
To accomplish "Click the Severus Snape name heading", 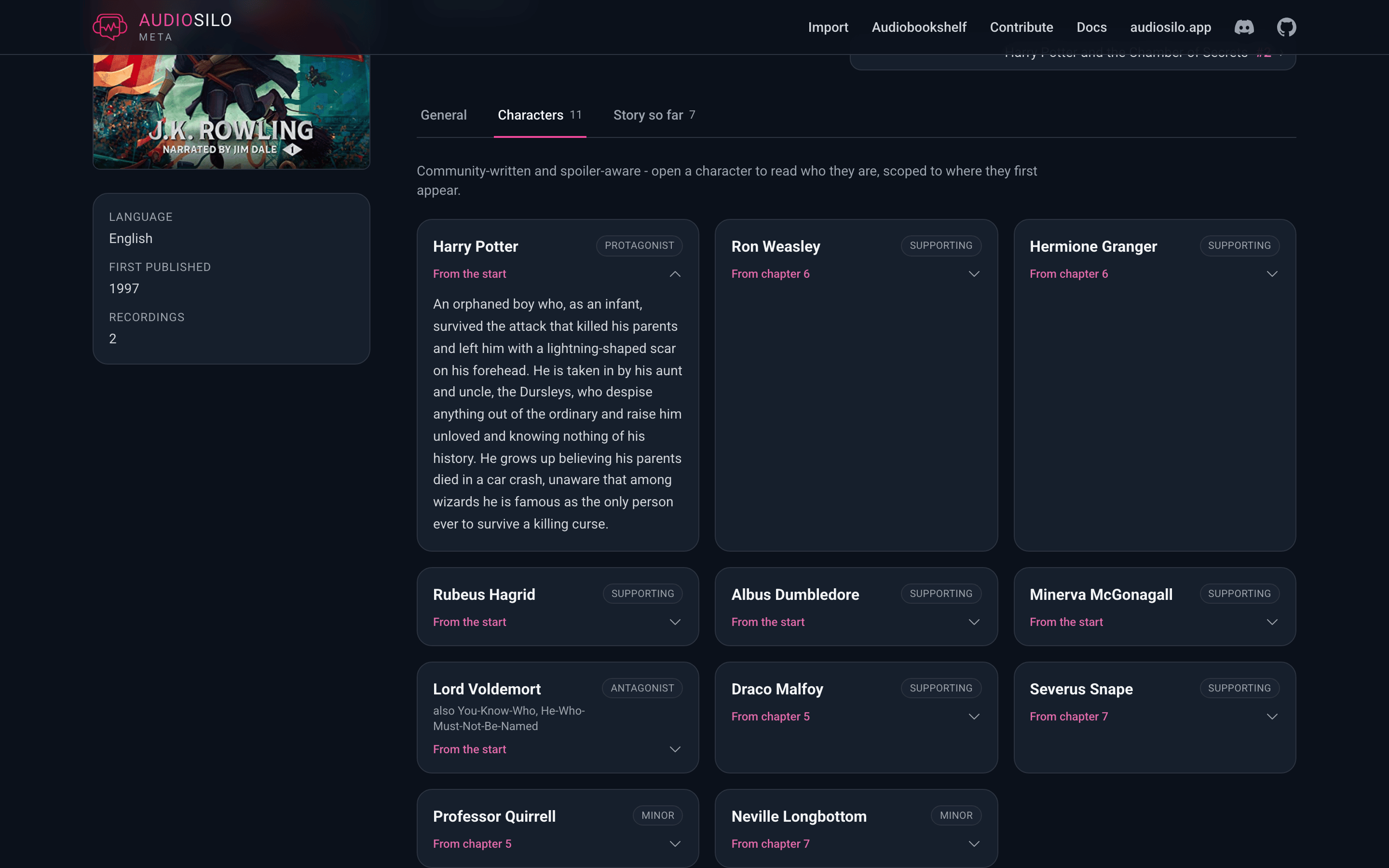I will 1081,689.
